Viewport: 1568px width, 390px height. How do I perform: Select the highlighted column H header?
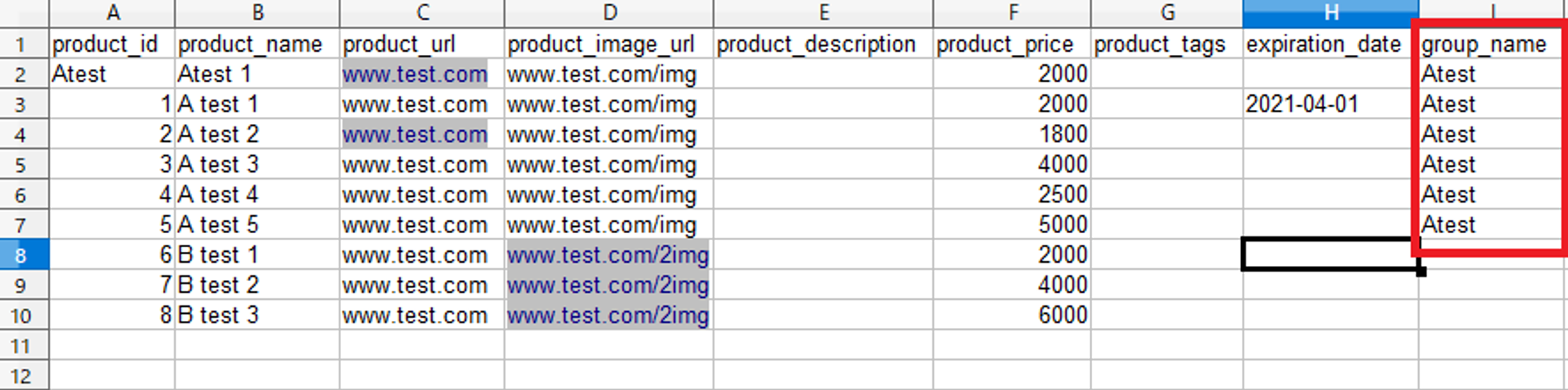coord(1330,13)
